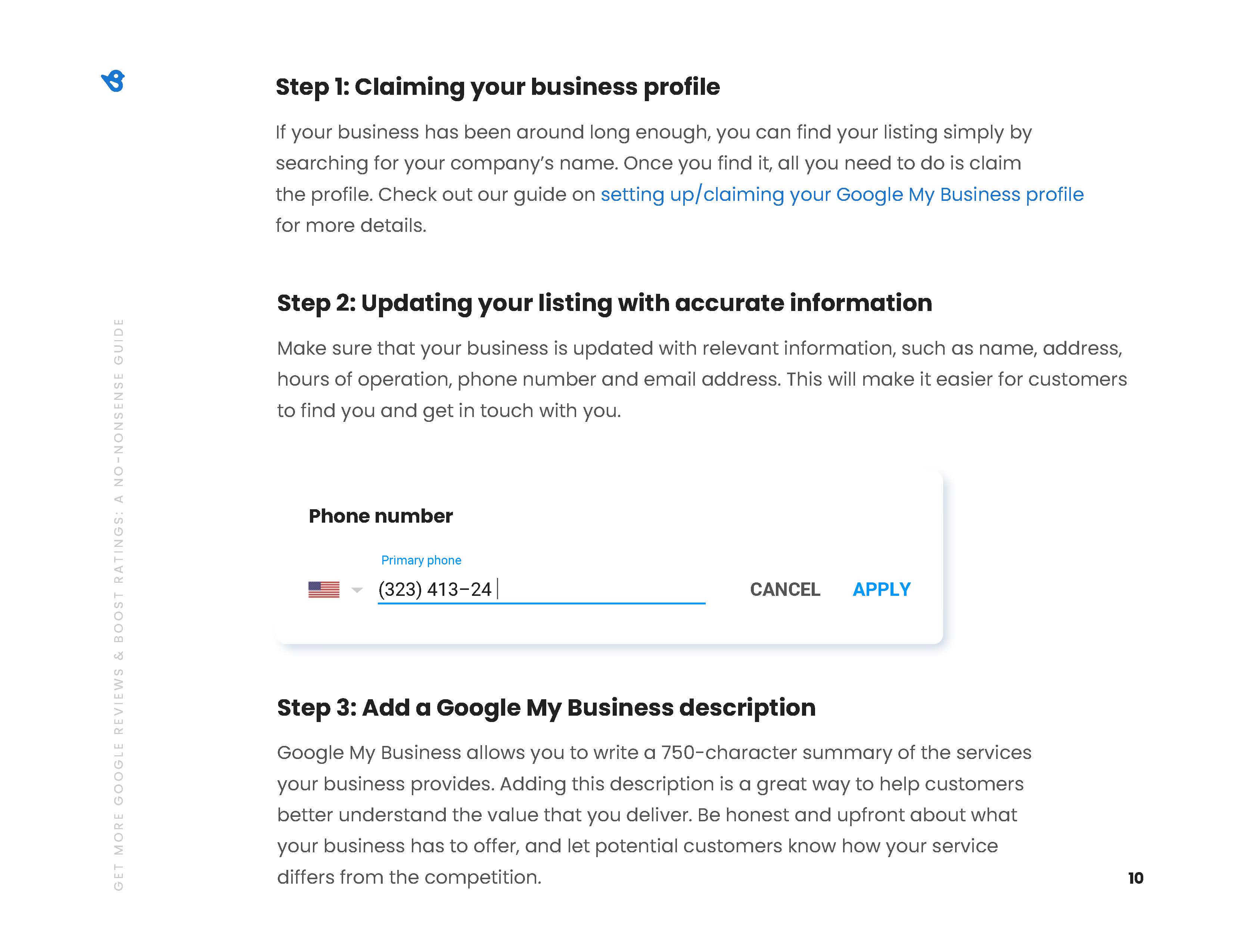Click the 'differs from the competition.' text line
Screen dimensions: 1234x952
pos(408,877)
